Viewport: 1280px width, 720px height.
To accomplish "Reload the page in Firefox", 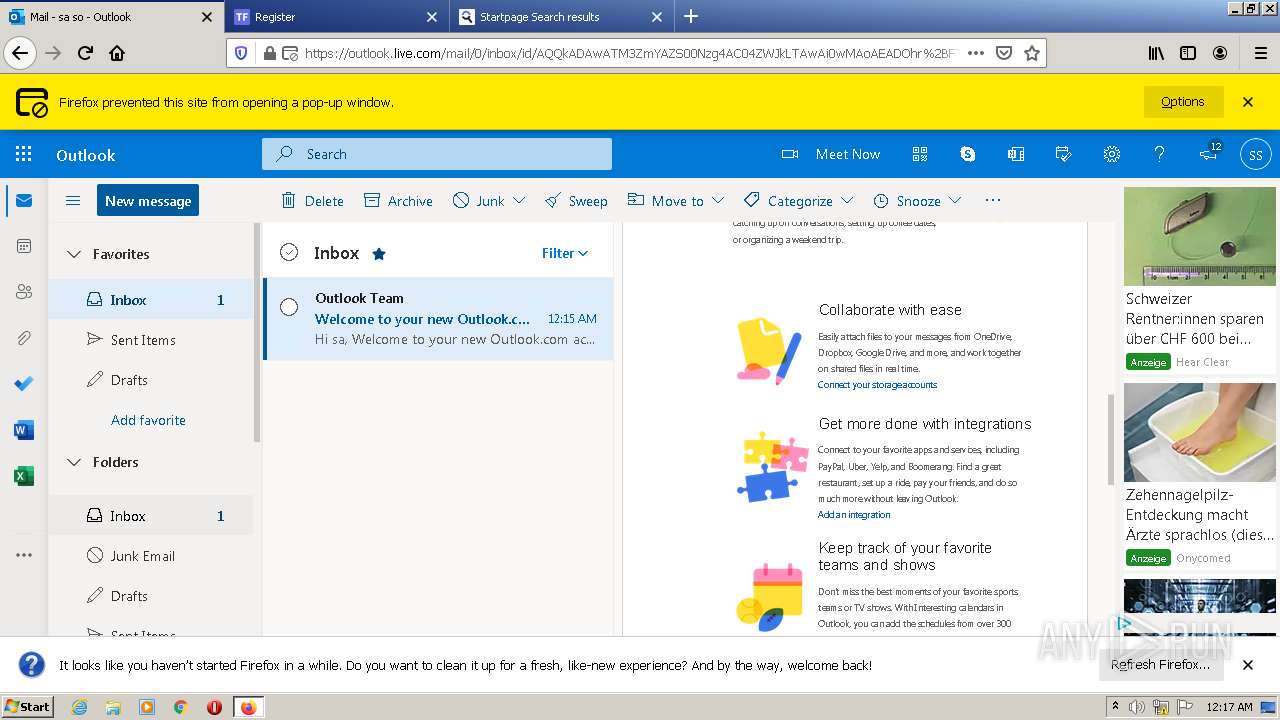I will pyautogui.click(x=85, y=53).
